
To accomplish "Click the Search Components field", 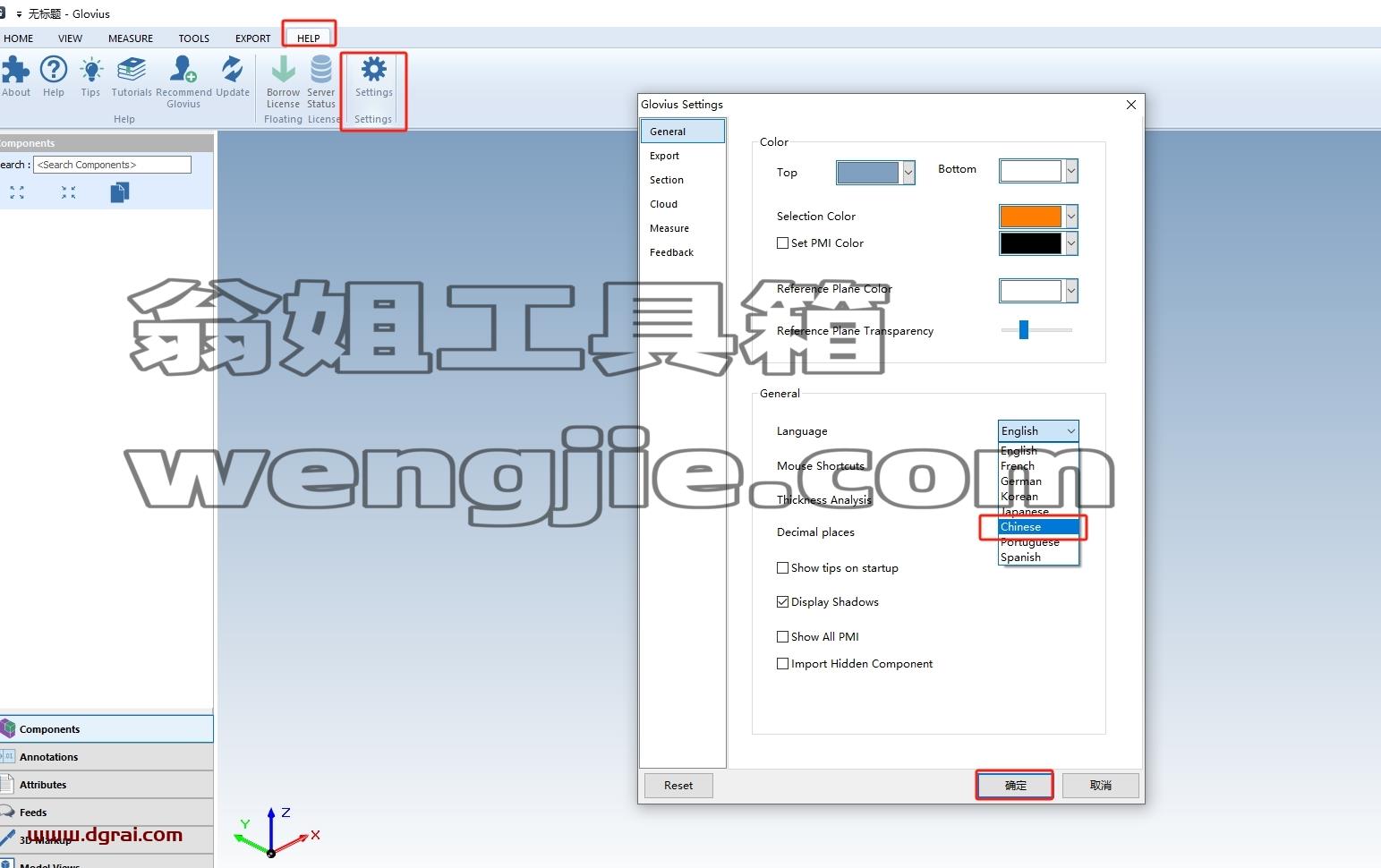I will coord(112,165).
